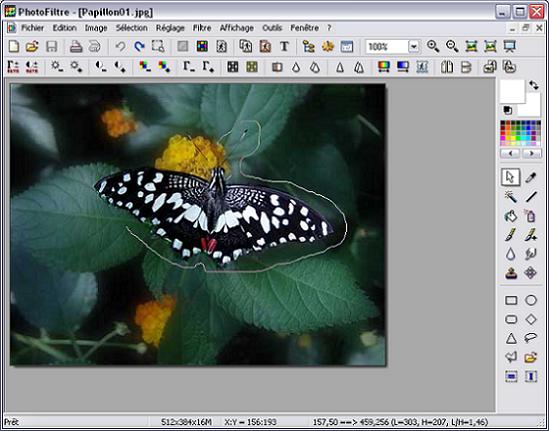Click the Text tool T icon
The width and height of the screenshot is (549, 431).
pos(284,46)
